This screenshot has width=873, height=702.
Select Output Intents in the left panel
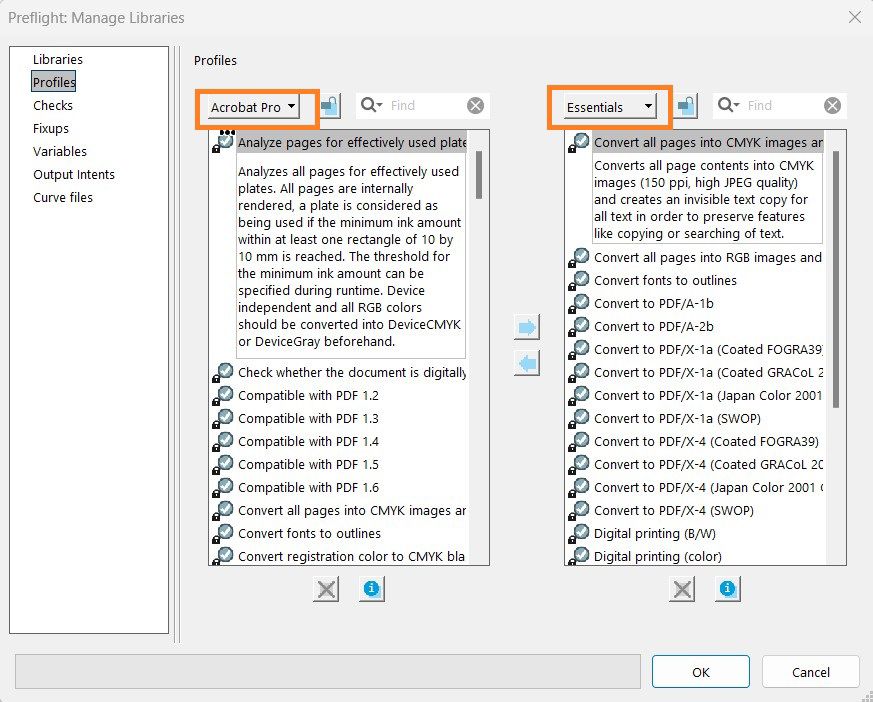(73, 175)
